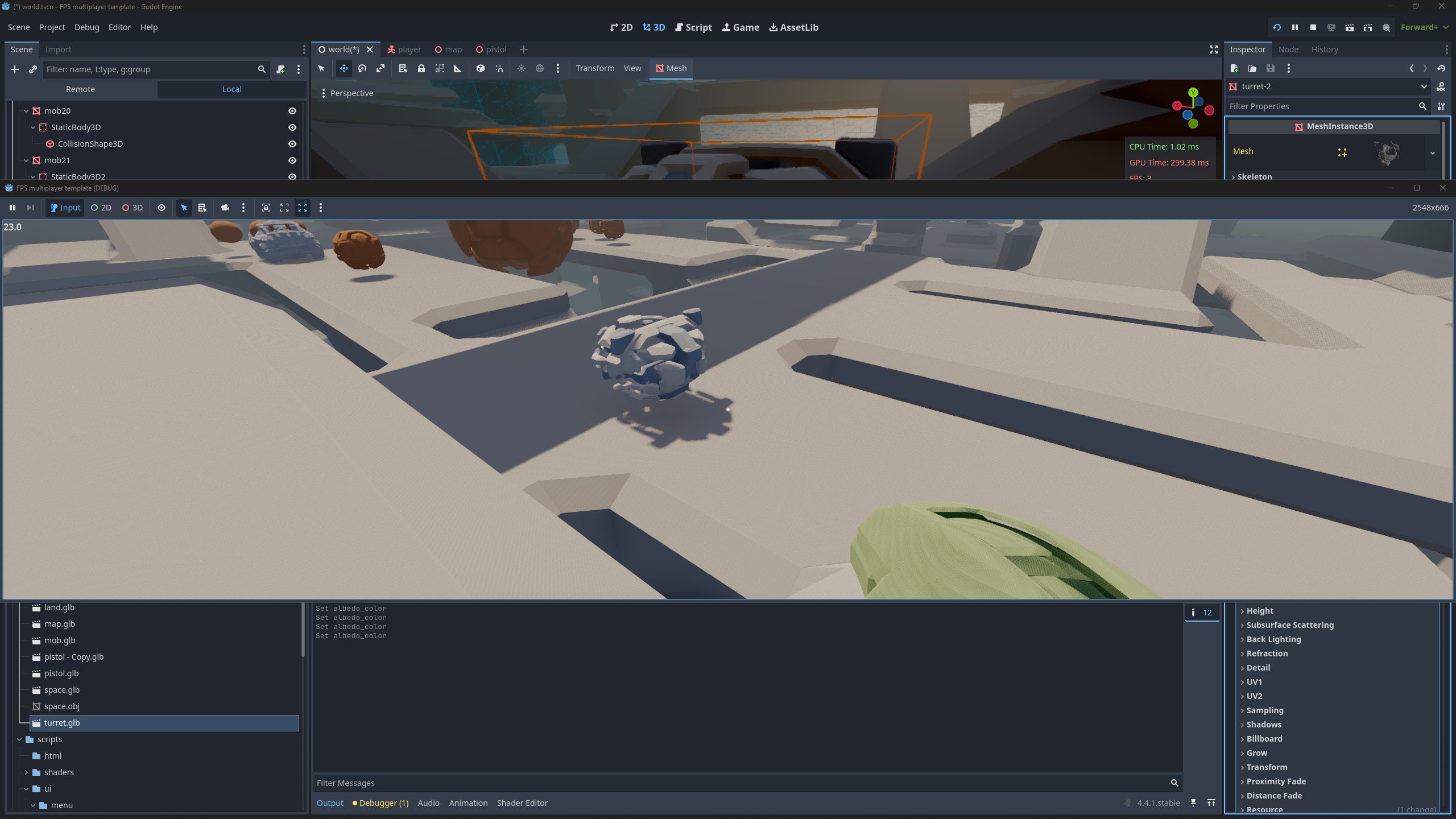The width and height of the screenshot is (1456, 819).
Task: Attach a script using the scene dock script icon
Action: pos(280,69)
